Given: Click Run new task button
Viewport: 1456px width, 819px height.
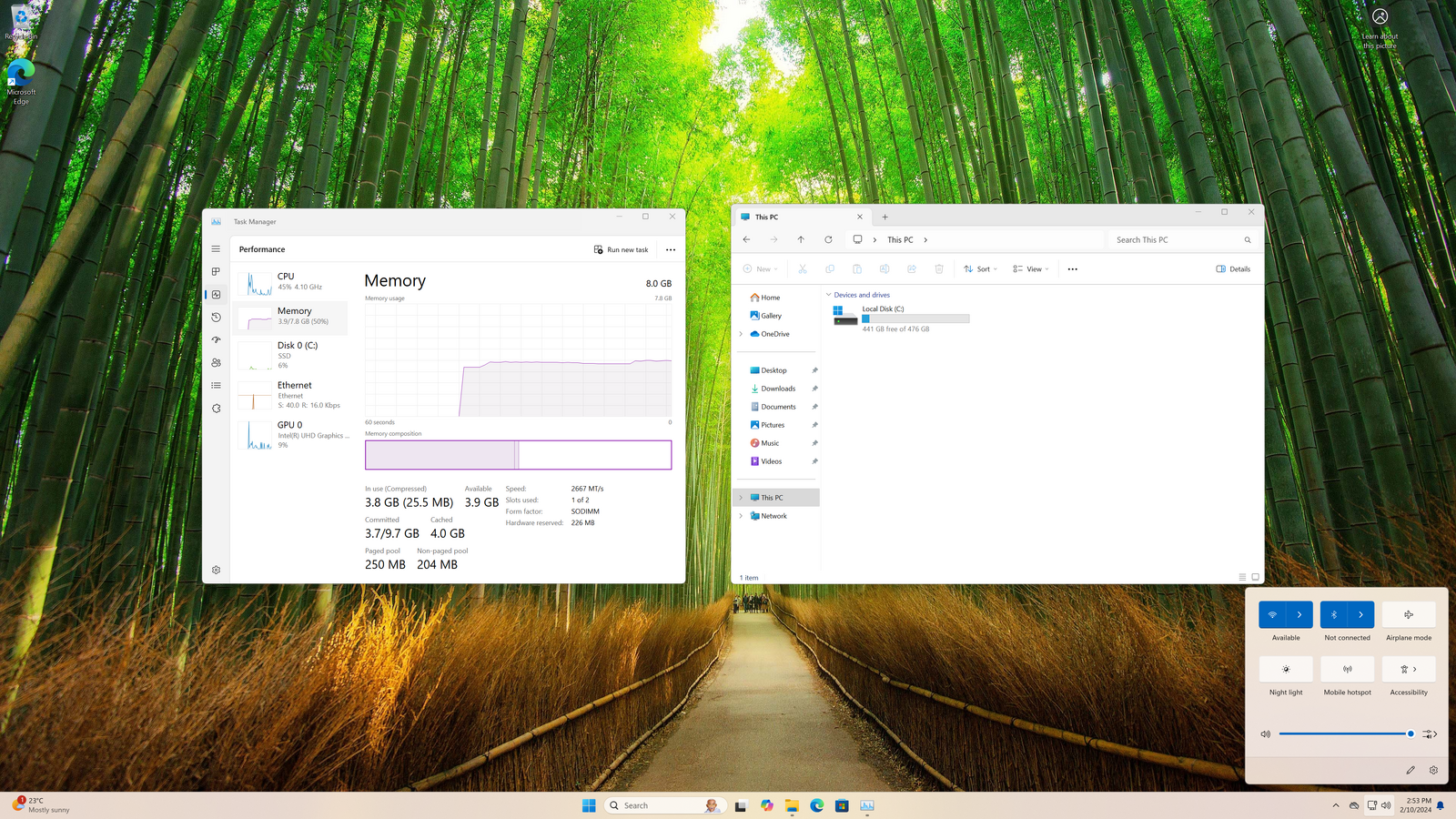Looking at the screenshot, I should click(622, 249).
